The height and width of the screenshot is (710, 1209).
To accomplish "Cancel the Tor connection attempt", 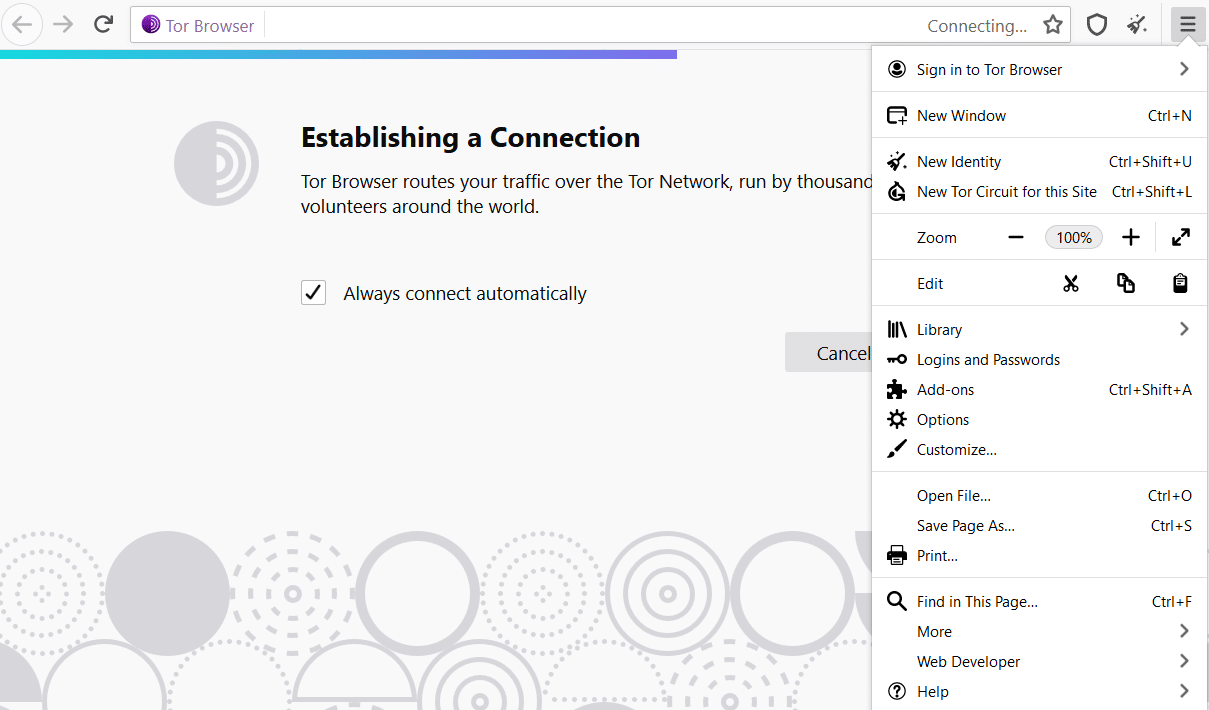I will (830, 353).
